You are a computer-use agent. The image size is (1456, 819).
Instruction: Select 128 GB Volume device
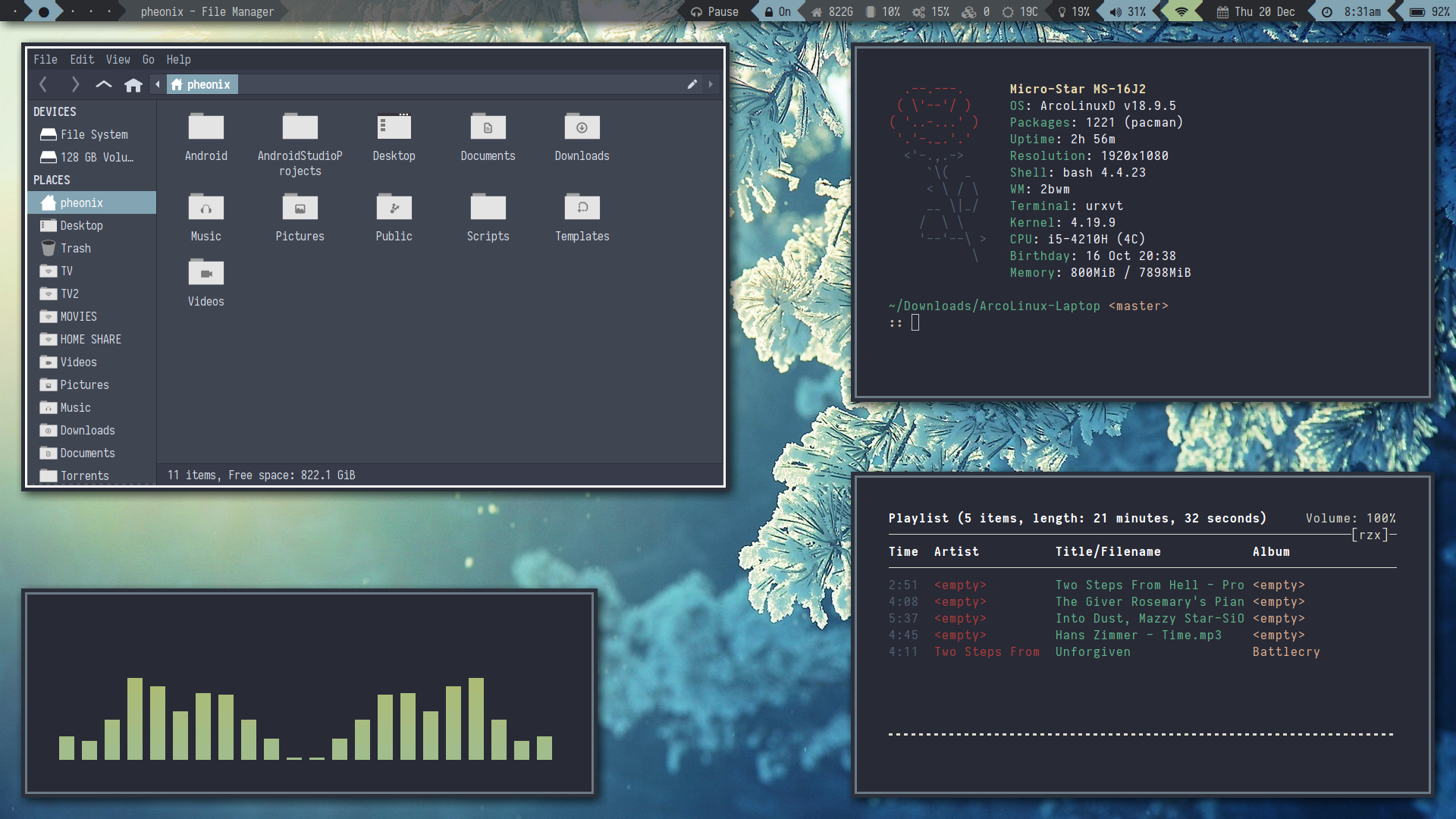point(96,158)
